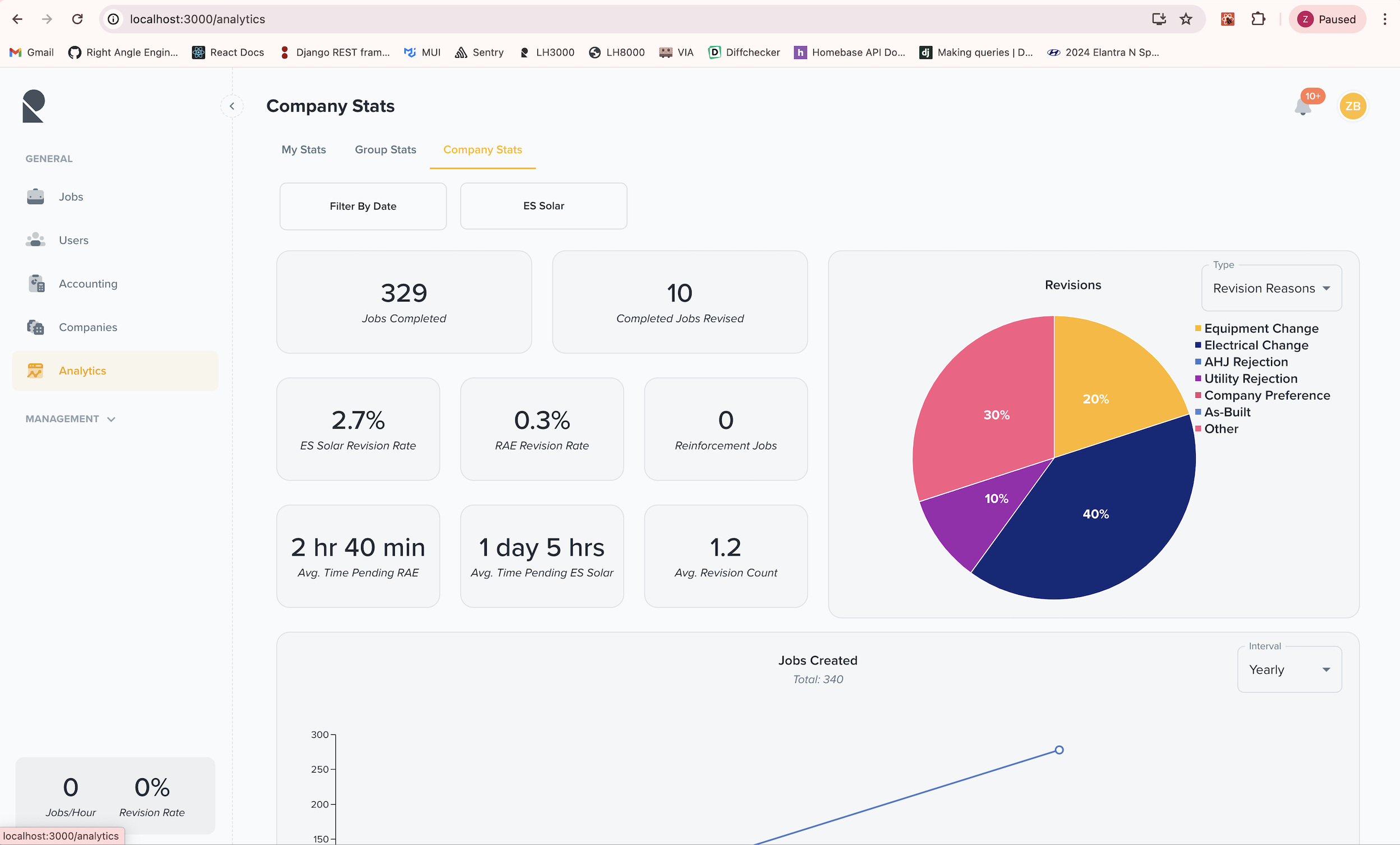Click the ES Solar company button
Viewport: 1400px width, 845px height.
click(543, 206)
